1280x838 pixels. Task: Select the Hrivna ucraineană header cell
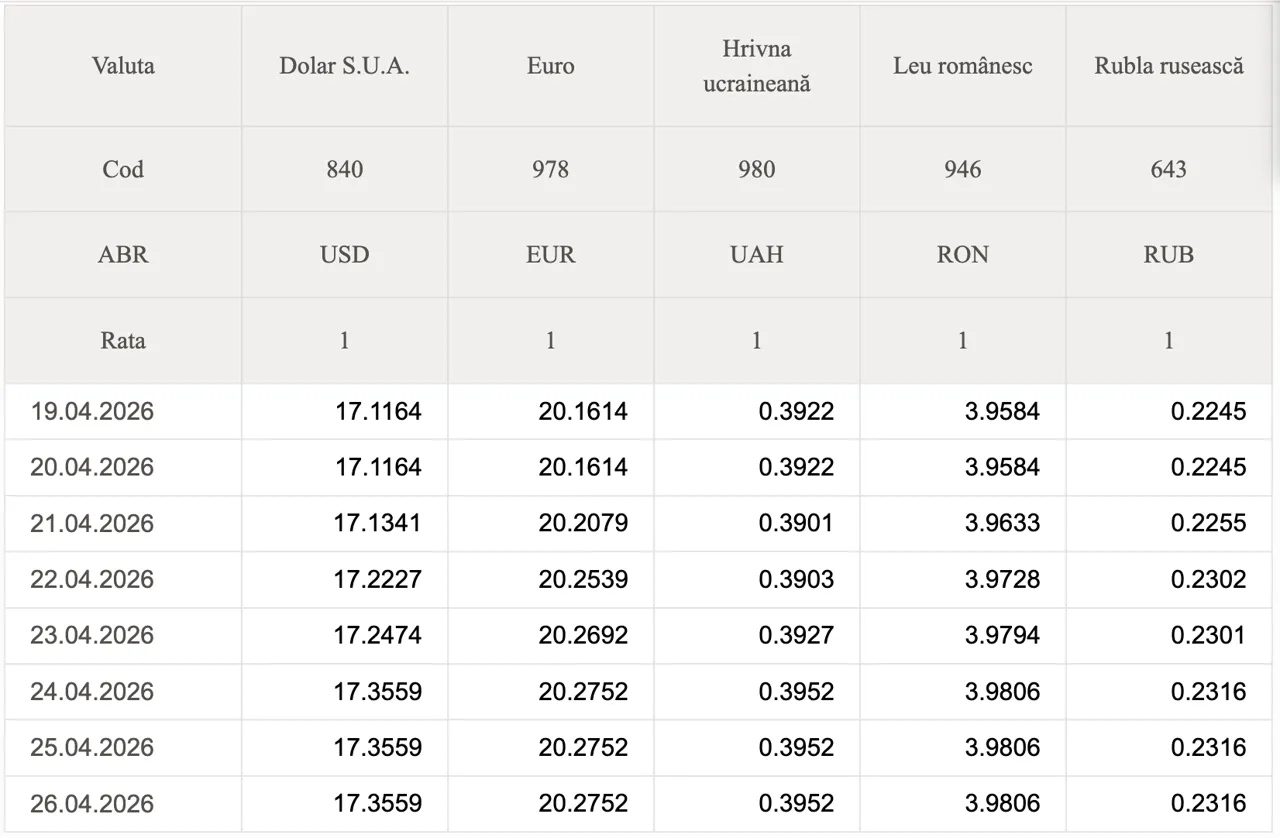pyautogui.click(x=756, y=66)
